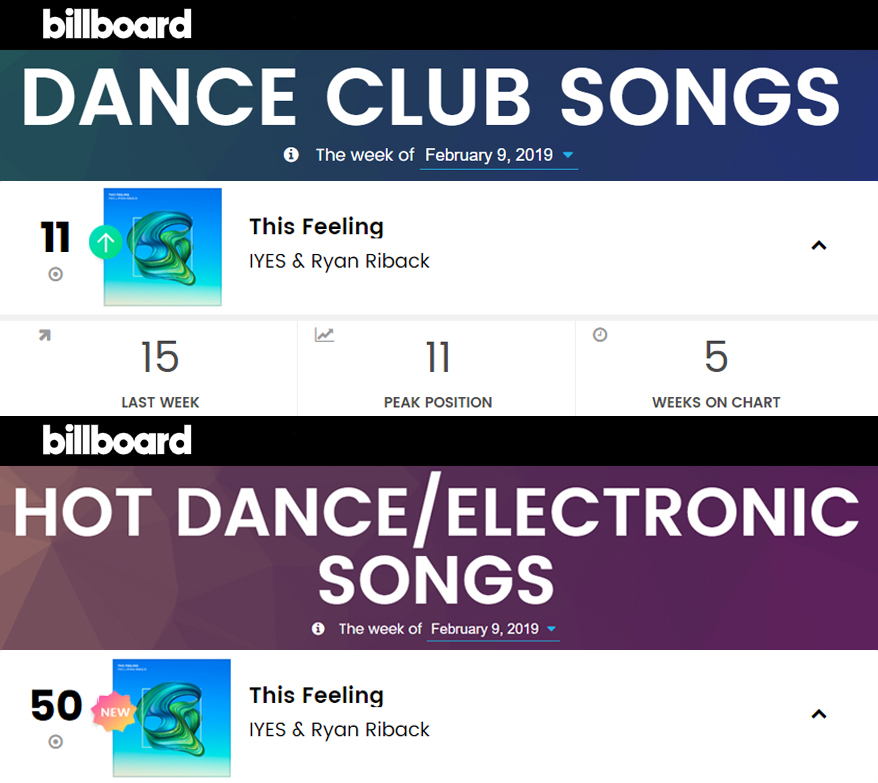The width and height of the screenshot is (878, 783).
Task: Click the info icon beside Dance Club Songs date
Action: pyautogui.click(x=291, y=155)
